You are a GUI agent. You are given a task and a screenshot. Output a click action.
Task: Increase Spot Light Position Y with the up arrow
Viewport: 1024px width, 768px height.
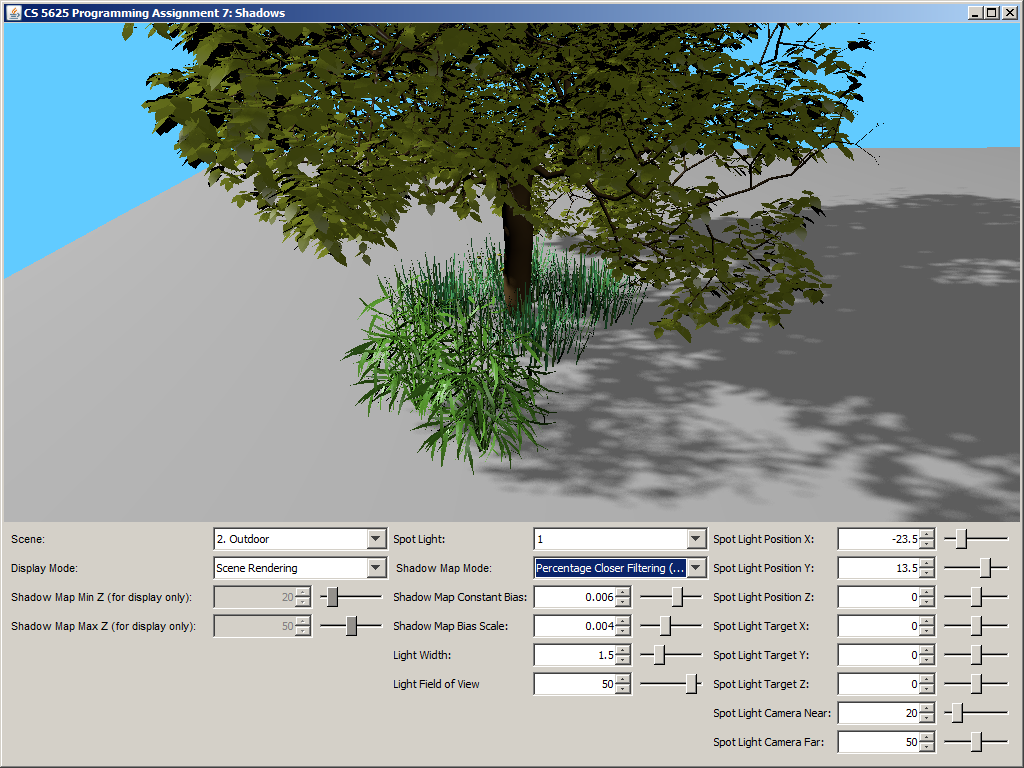point(927,564)
